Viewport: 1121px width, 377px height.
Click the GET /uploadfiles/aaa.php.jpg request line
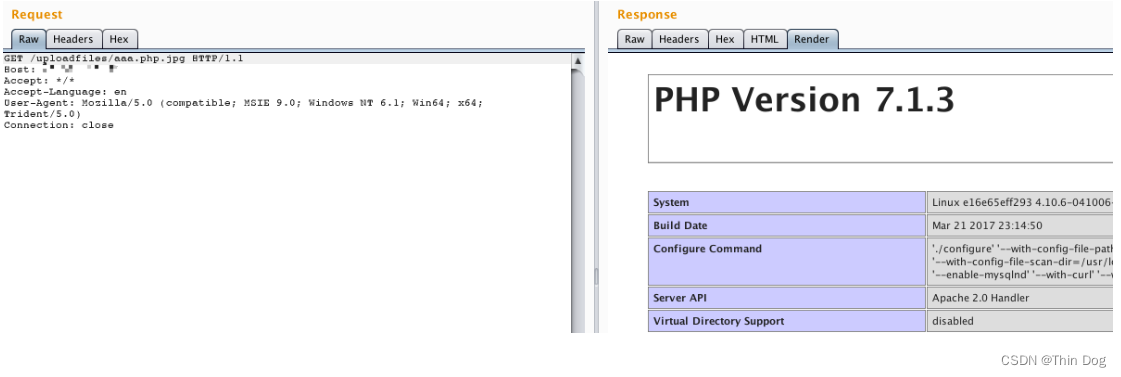124,58
